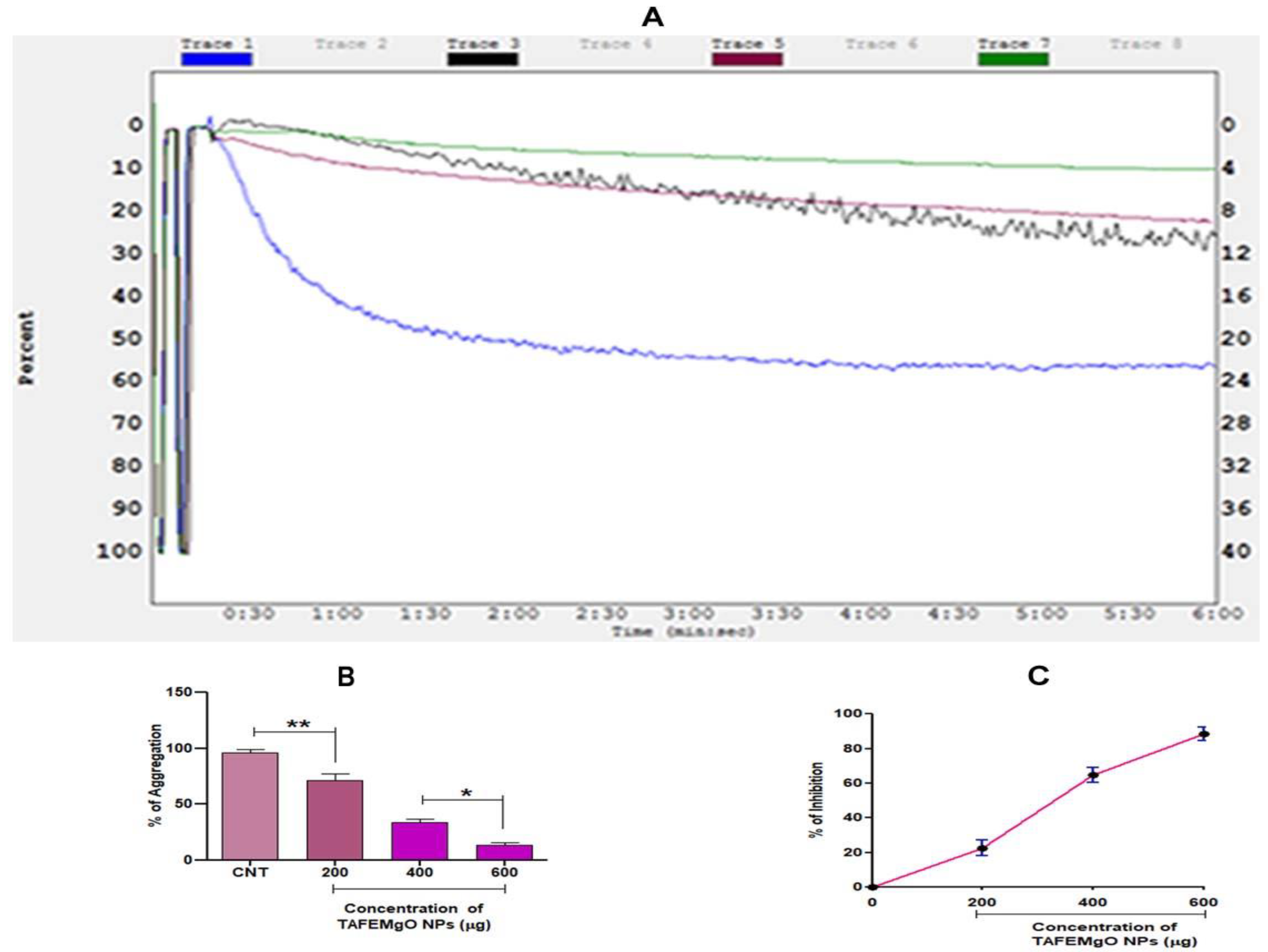Screen dimensions: 1268x952
Task: Select the grayed-out Trace 8 label
Action: pyautogui.click(x=1146, y=44)
